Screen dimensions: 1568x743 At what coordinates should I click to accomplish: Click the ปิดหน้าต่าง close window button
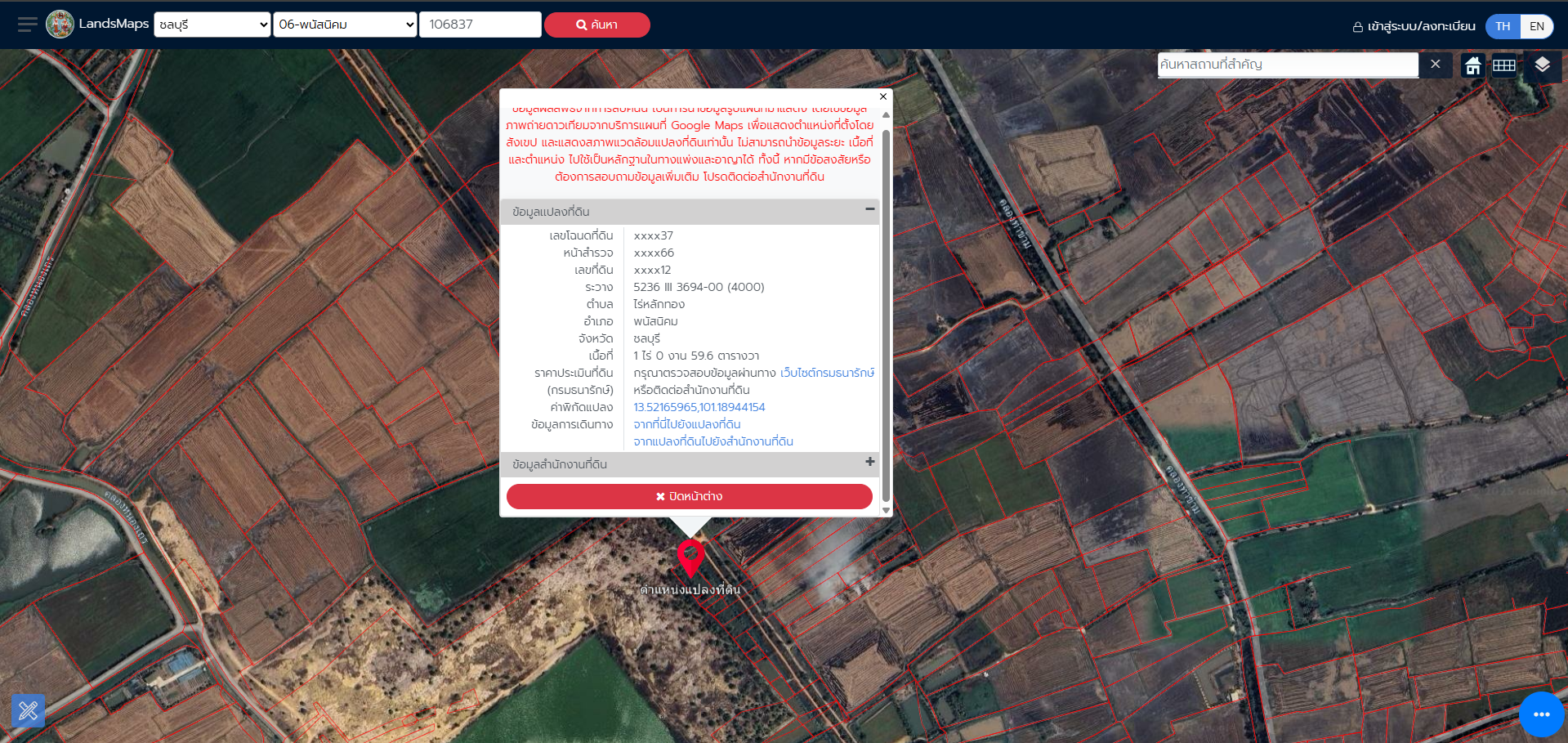pyautogui.click(x=689, y=496)
